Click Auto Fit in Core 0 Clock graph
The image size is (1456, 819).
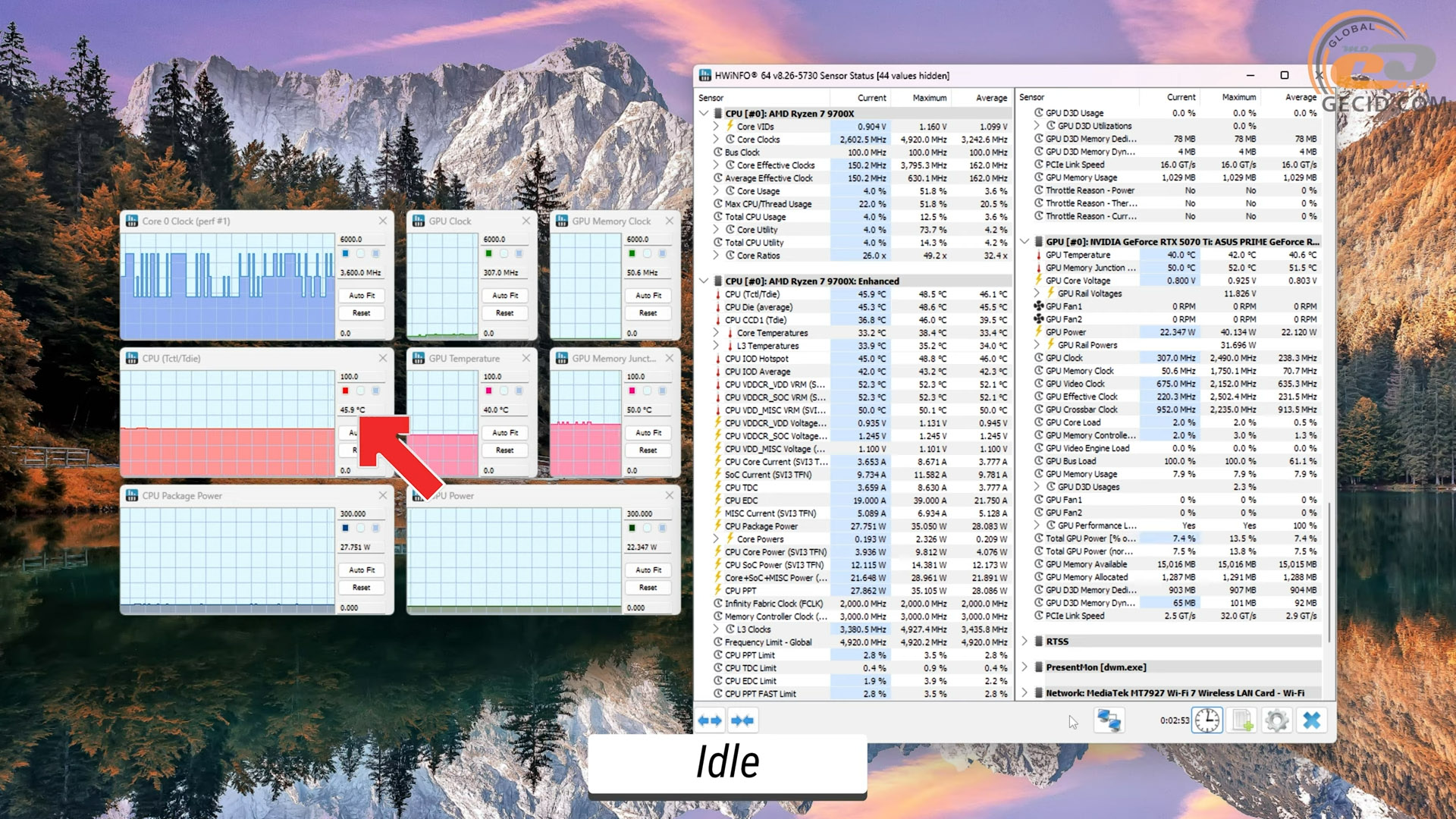362,296
